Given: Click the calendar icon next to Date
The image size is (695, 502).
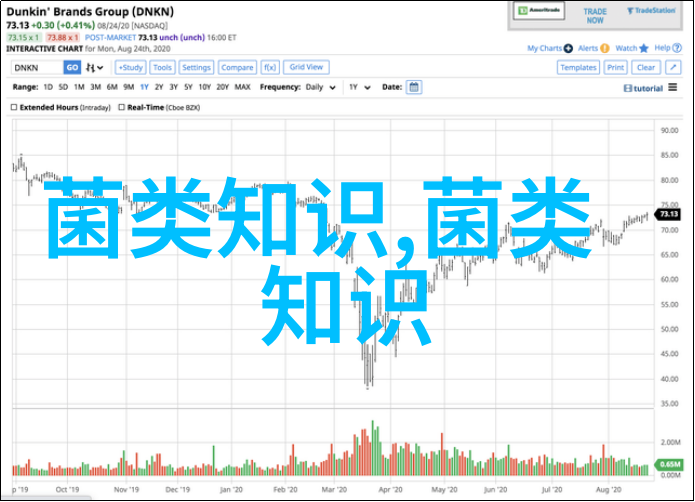Looking at the screenshot, I should tap(414, 87).
